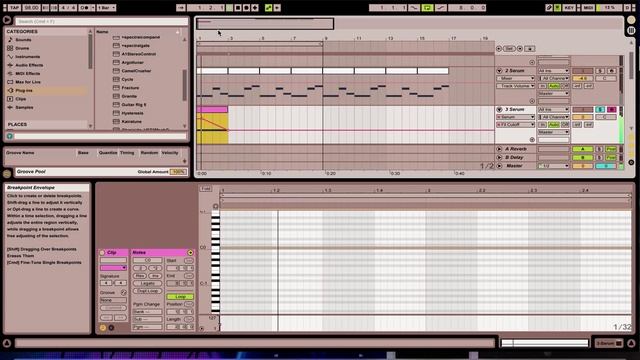Viewport: 640px width, 360px height.
Task: Fold the 3 Serum track
Action: point(499,109)
